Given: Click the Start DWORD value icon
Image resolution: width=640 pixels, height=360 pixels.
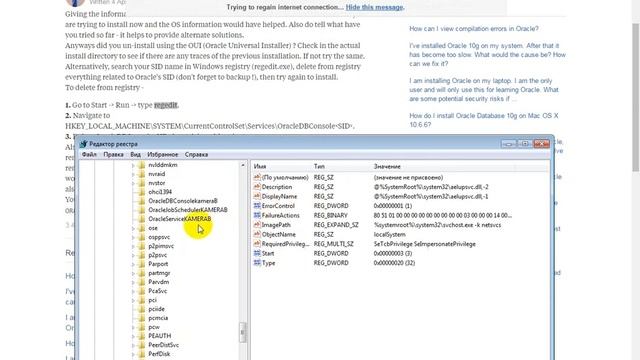Looking at the screenshot, I should point(257,253).
